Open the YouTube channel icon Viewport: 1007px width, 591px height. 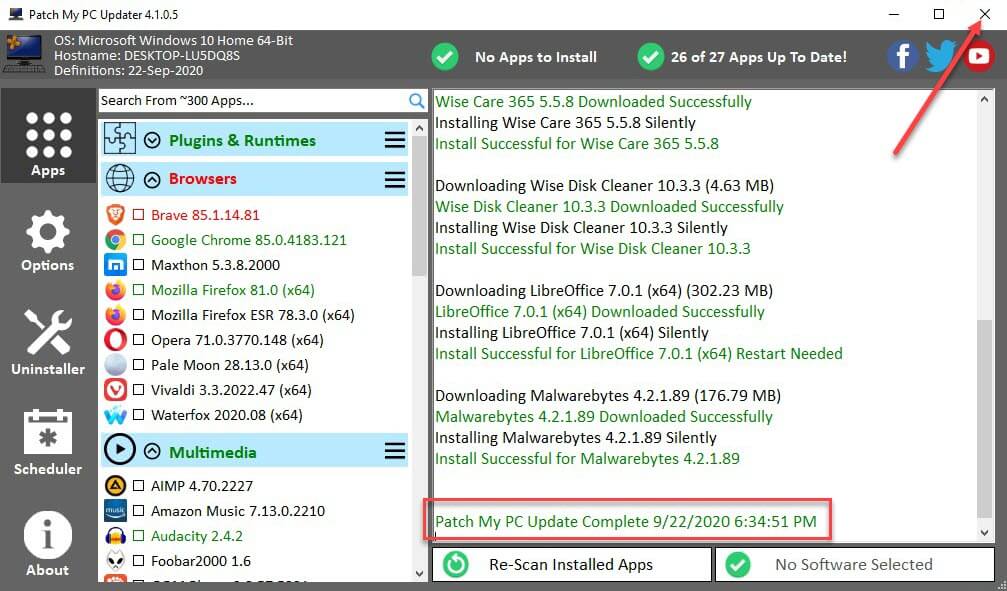[x=979, y=56]
